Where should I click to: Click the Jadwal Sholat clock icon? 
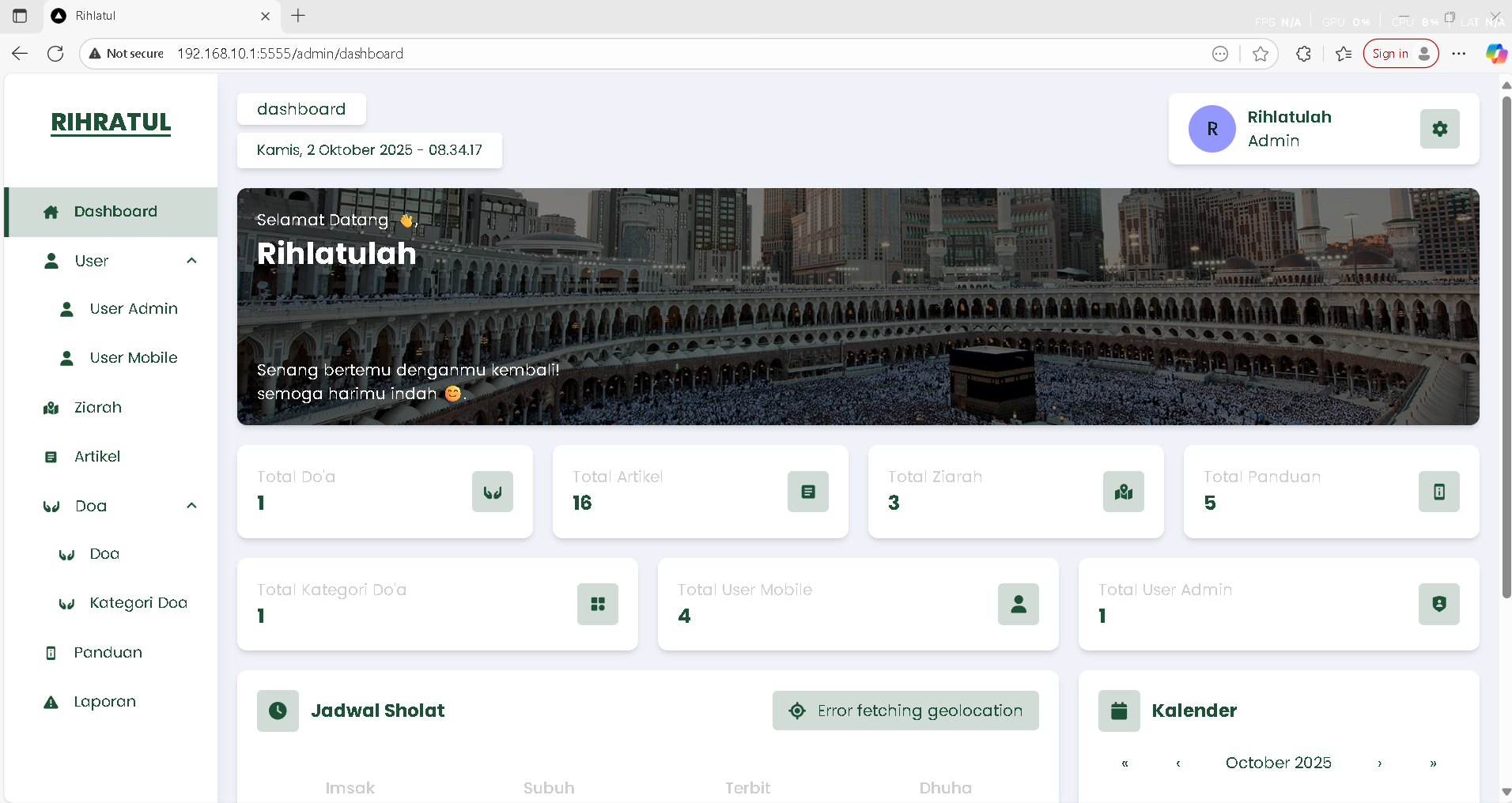[x=278, y=711]
